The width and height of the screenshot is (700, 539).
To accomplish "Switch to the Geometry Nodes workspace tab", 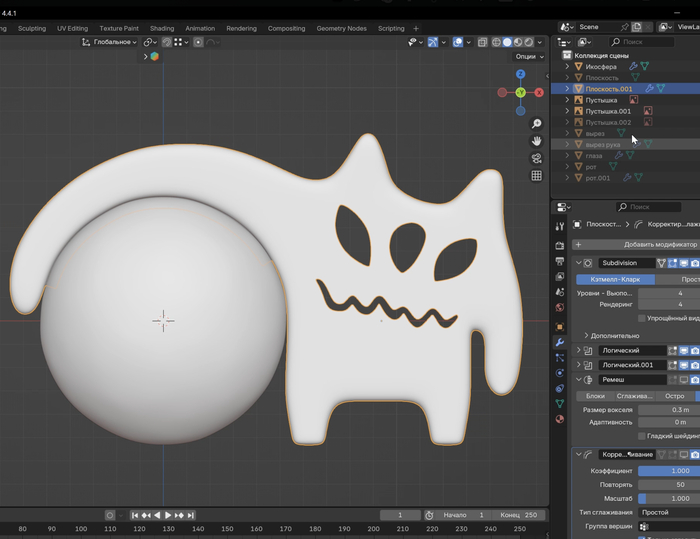I will coord(343,28).
